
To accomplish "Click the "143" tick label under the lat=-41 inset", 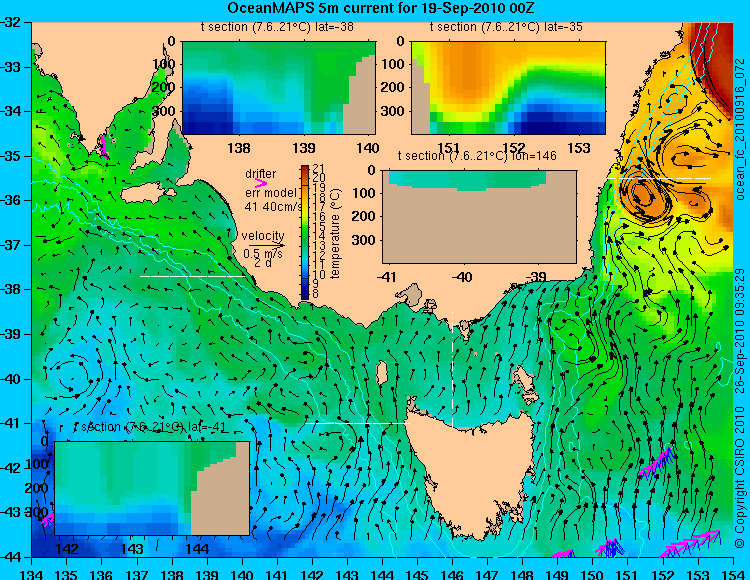I will (132, 549).
